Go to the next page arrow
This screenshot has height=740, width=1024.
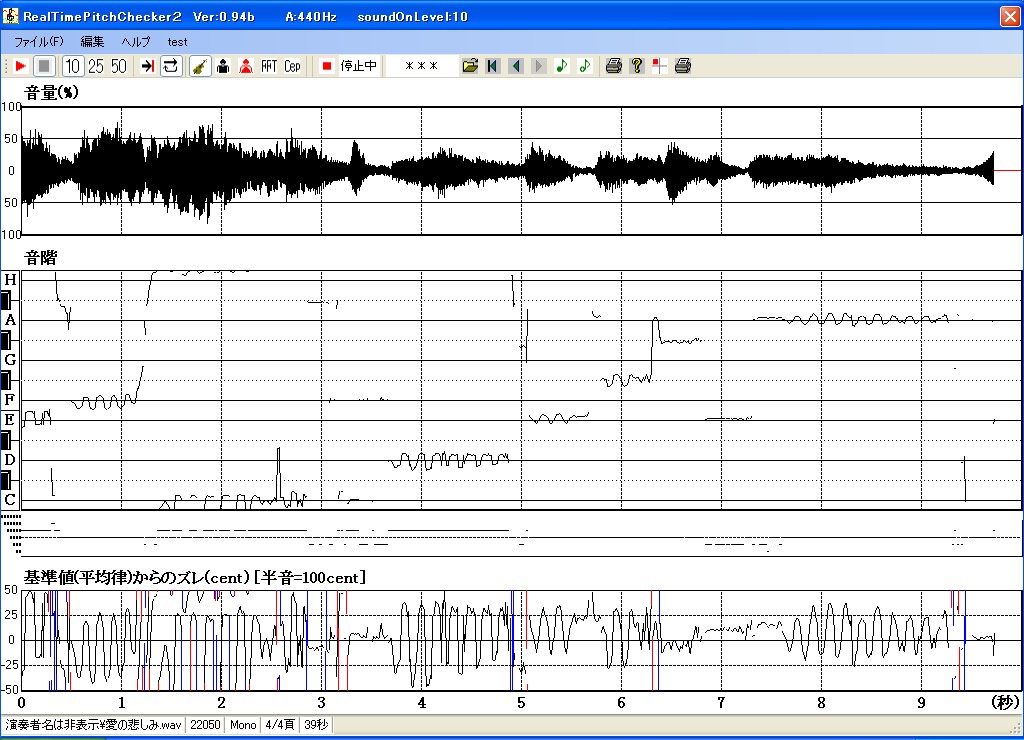(x=539, y=66)
